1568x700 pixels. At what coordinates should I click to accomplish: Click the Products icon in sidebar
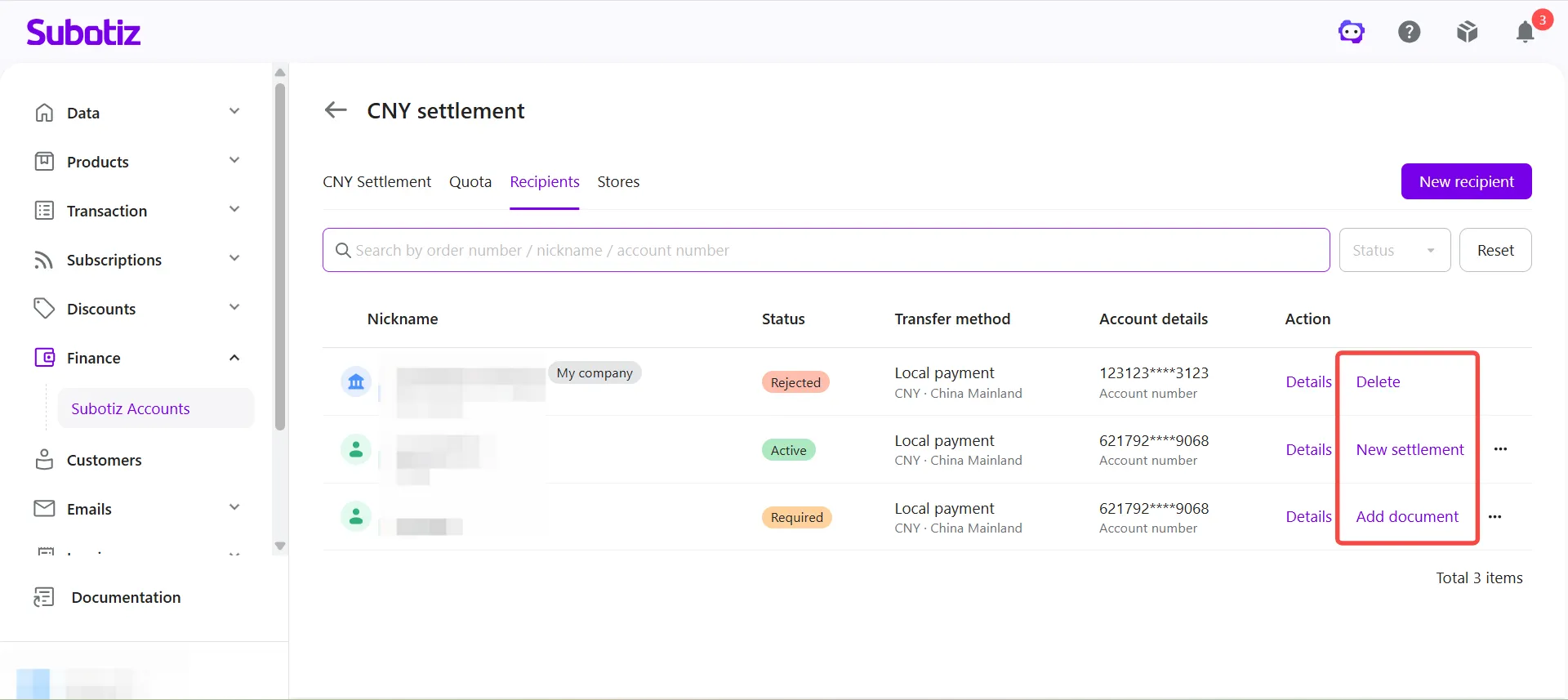click(44, 162)
